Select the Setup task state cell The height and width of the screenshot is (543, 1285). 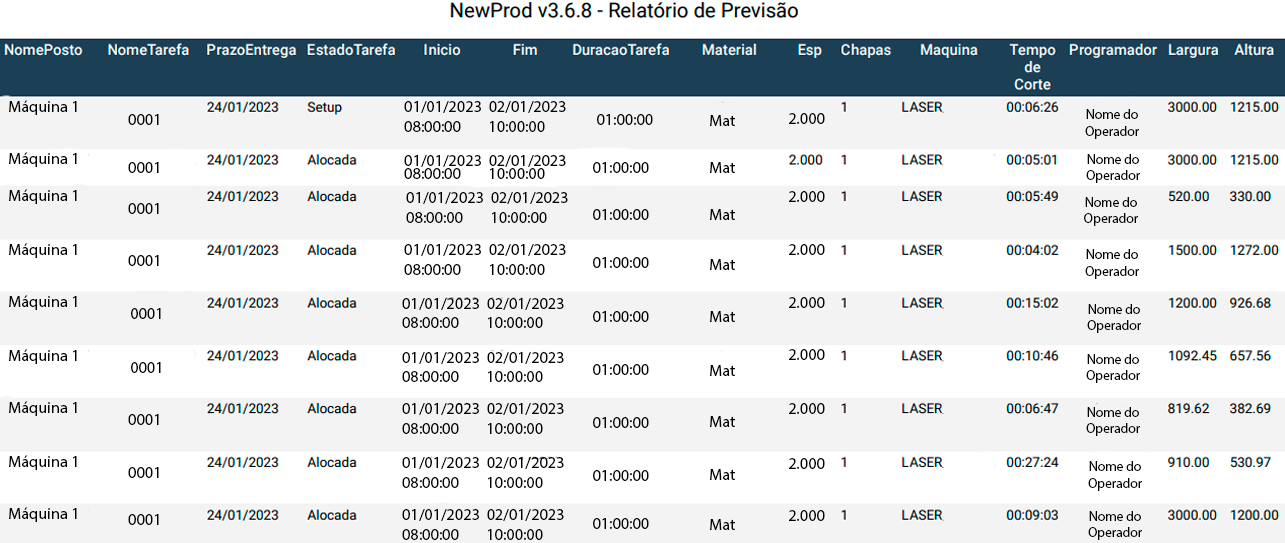click(x=324, y=107)
